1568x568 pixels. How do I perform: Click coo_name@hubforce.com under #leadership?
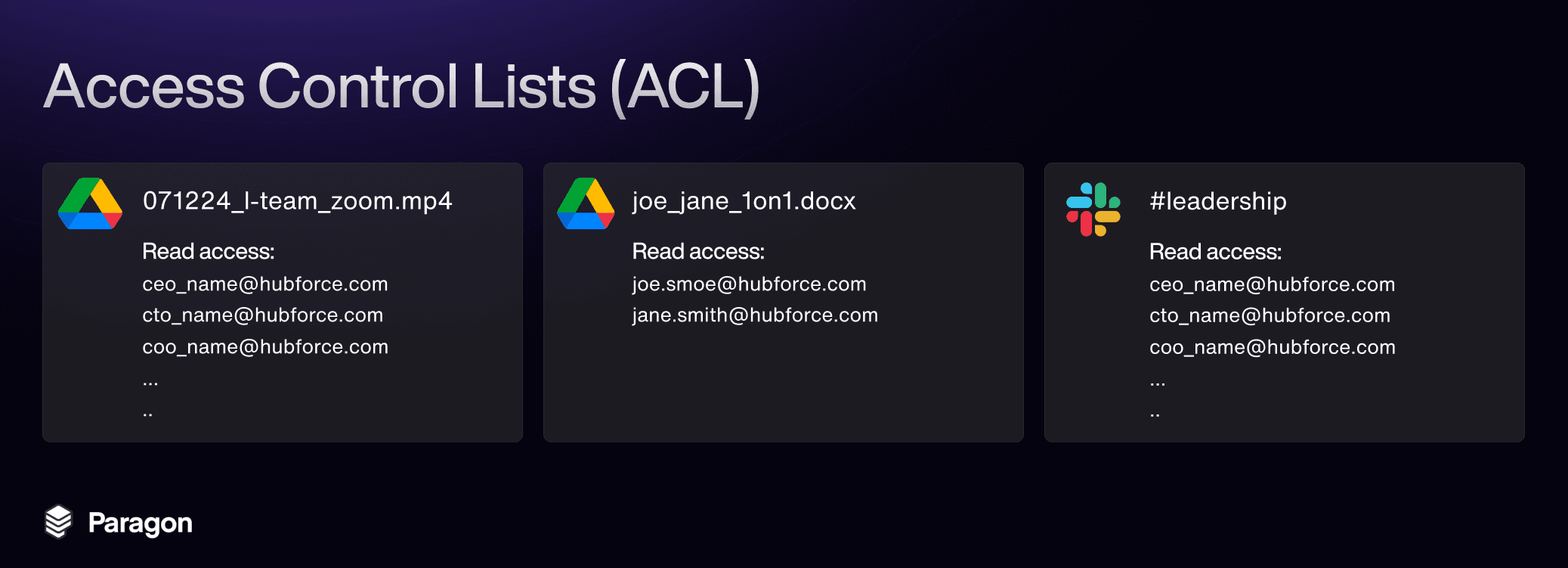[1272, 347]
